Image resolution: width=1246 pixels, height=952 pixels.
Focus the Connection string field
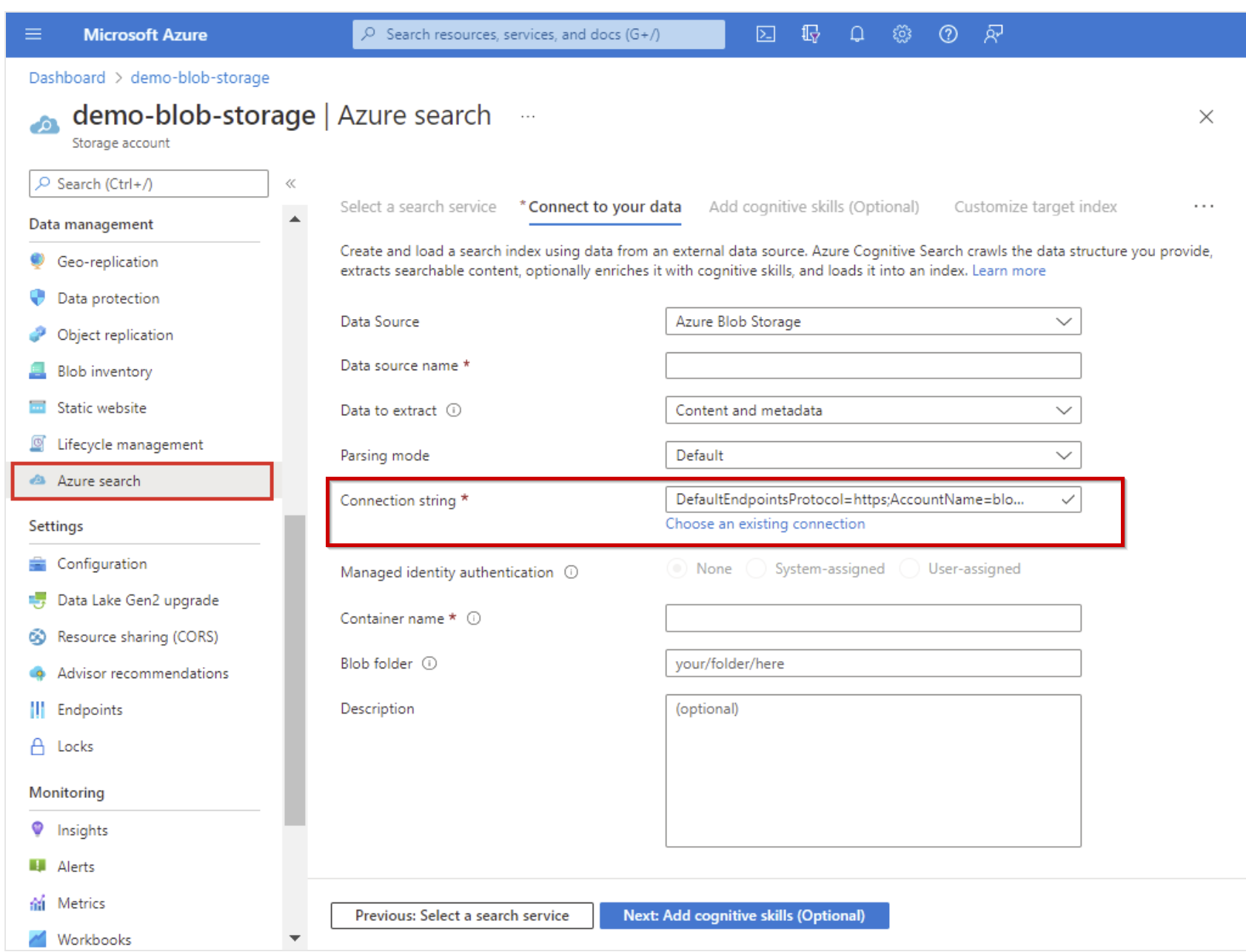[873, 500]
